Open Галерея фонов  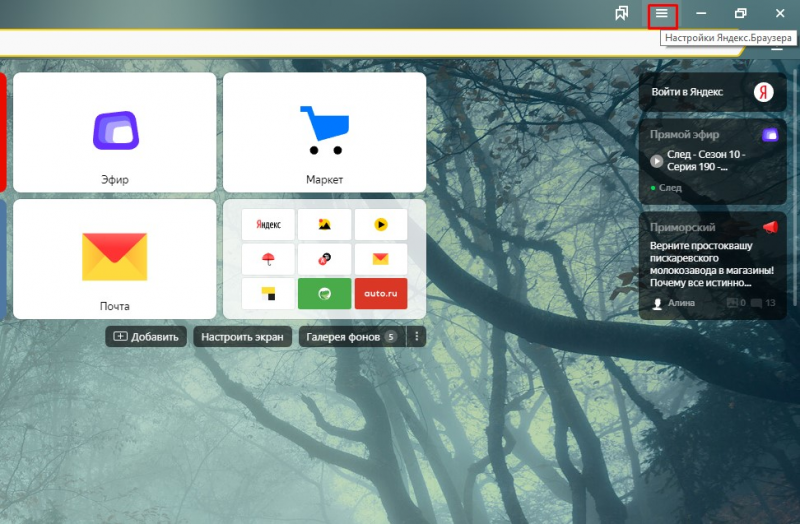[352, 337]
